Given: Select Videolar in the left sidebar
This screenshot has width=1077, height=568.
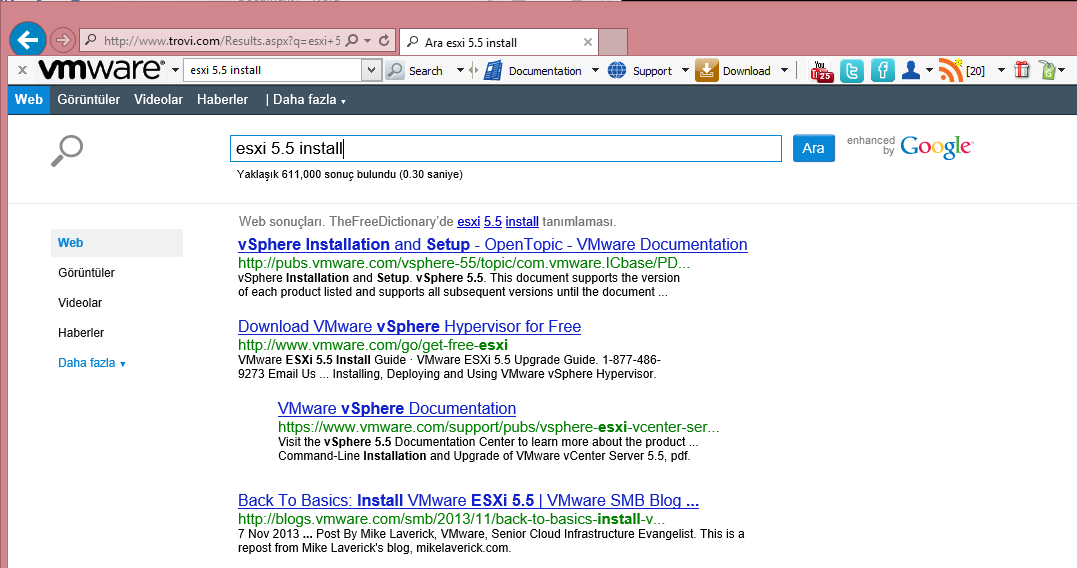Looking at the screenshot, I should pyautogui.click(x=80, y=303).
